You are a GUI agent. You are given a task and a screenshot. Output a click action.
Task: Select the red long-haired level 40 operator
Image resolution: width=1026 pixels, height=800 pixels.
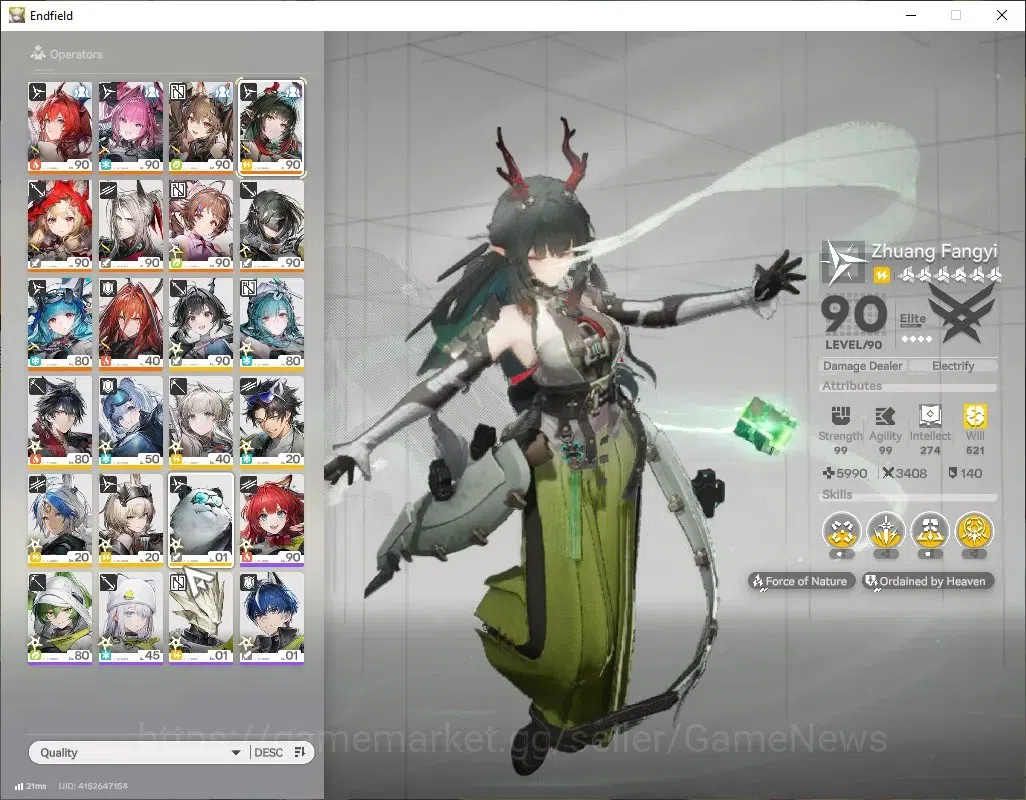tap(130, 323)
